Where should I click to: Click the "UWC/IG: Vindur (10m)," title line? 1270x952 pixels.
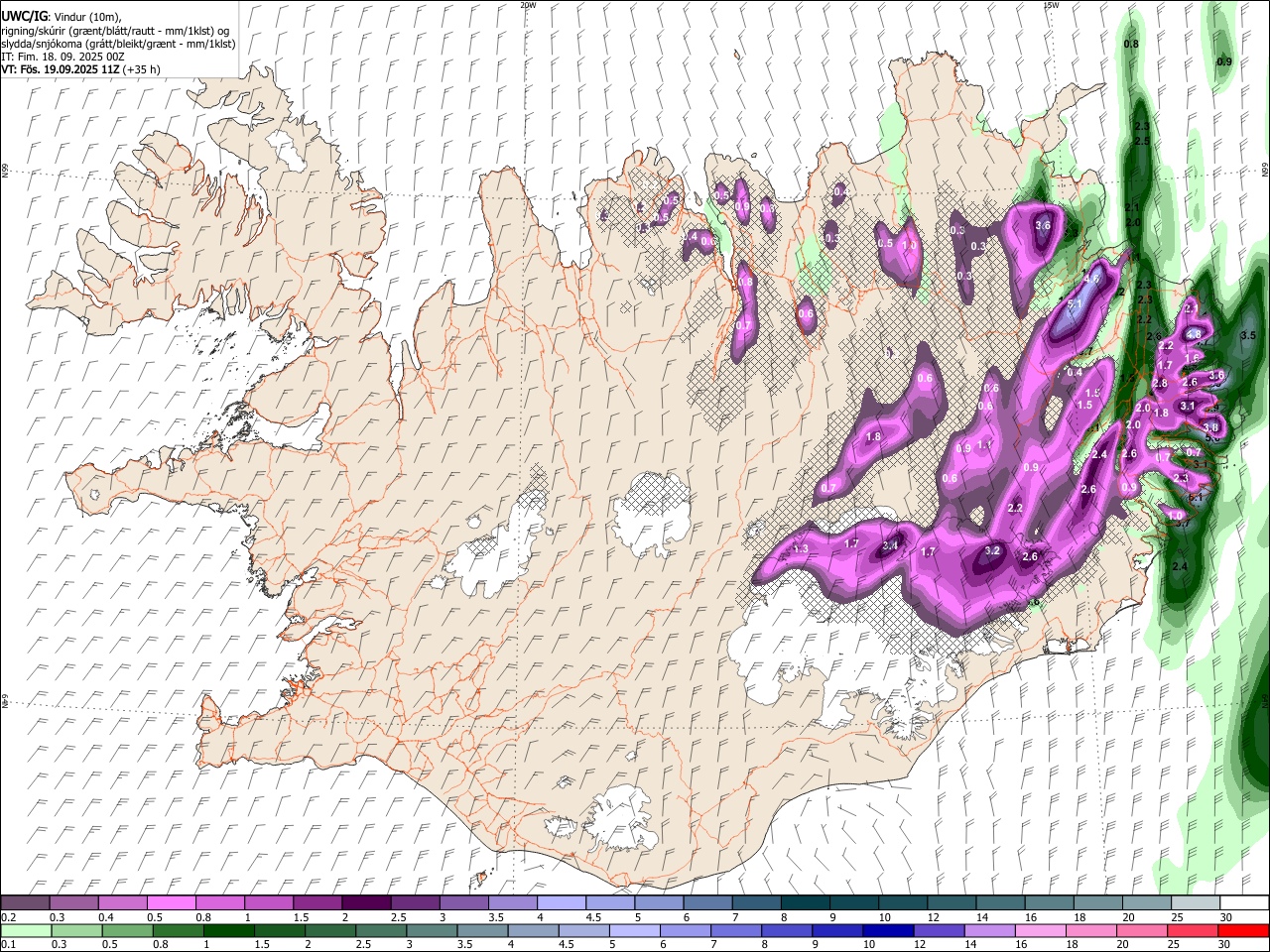(x=61, y=17)
